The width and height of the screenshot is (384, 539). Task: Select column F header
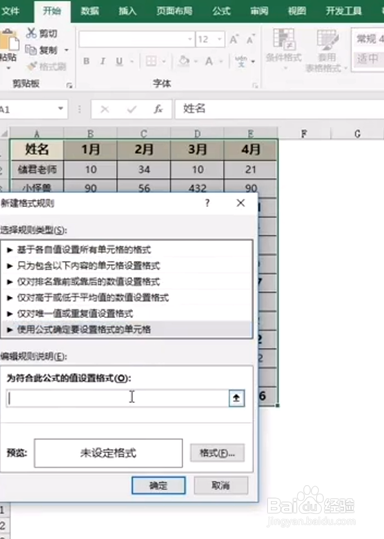tap(304, 133)
